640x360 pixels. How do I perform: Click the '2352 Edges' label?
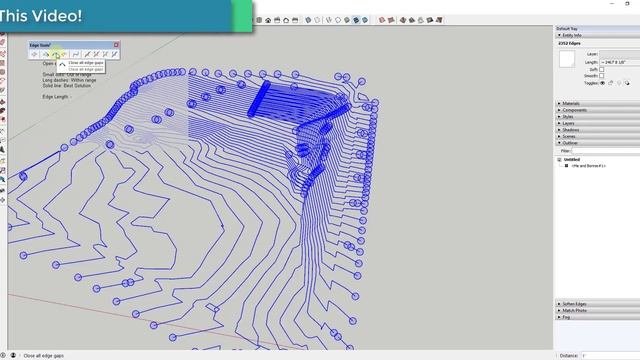pyautogui.click(x=569, y=43)
